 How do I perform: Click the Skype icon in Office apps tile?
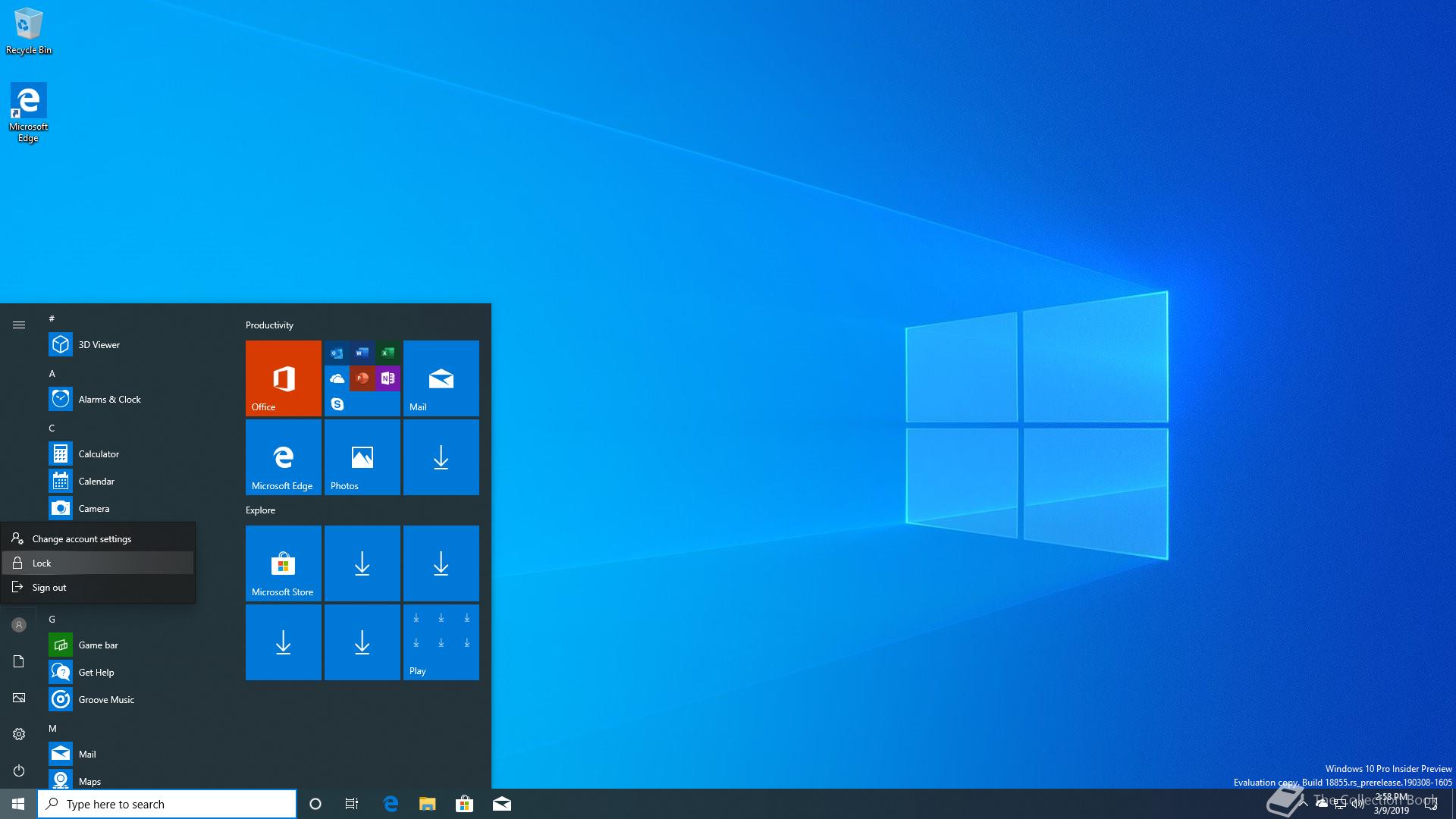tap(337, 404)
